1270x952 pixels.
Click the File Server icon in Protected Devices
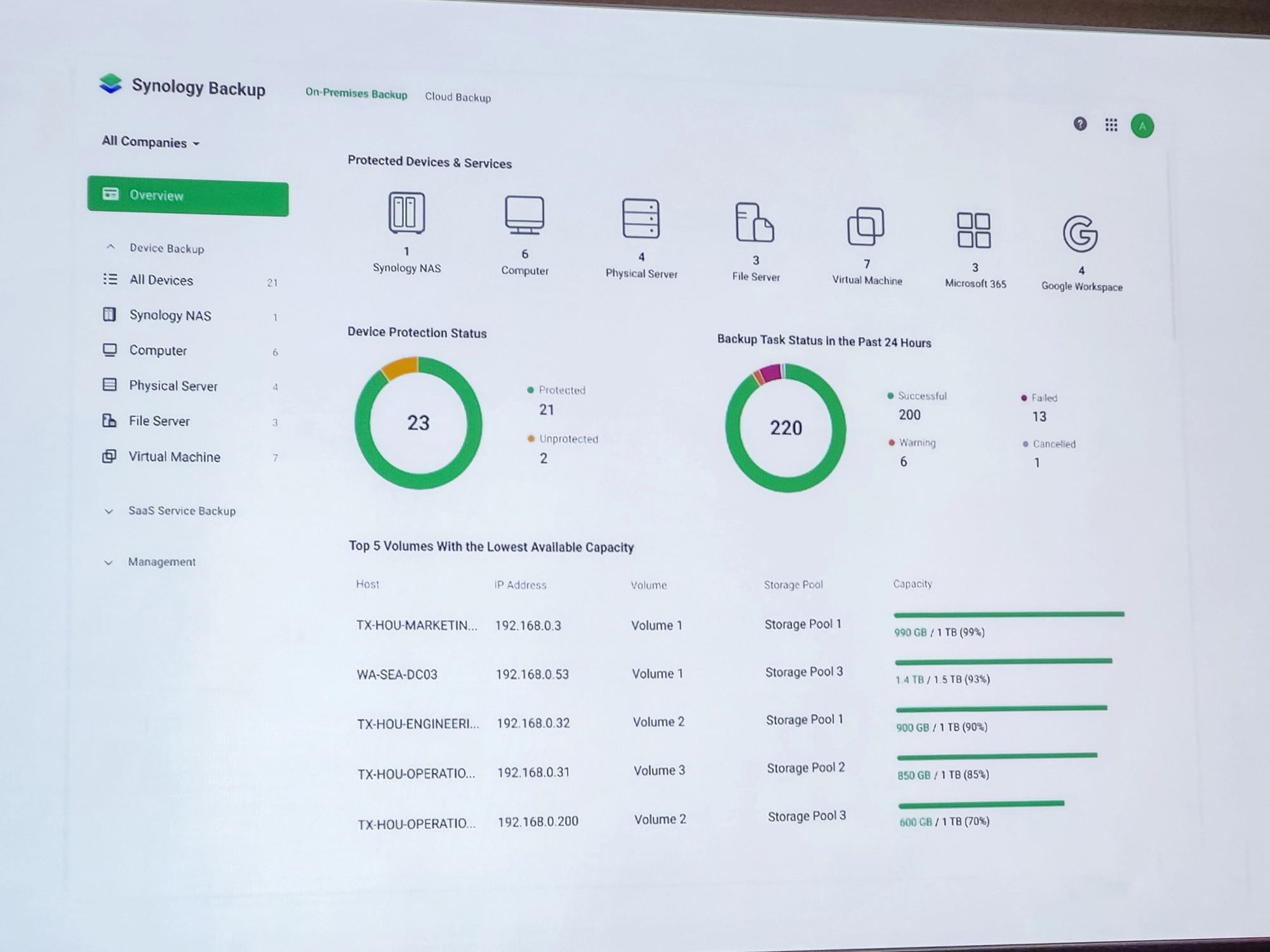click(754, 223)
